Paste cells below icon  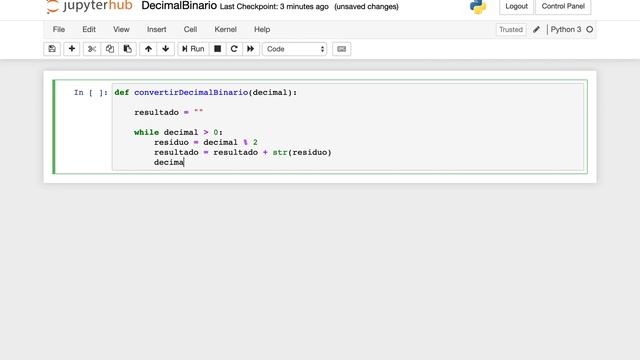(127, 49)
